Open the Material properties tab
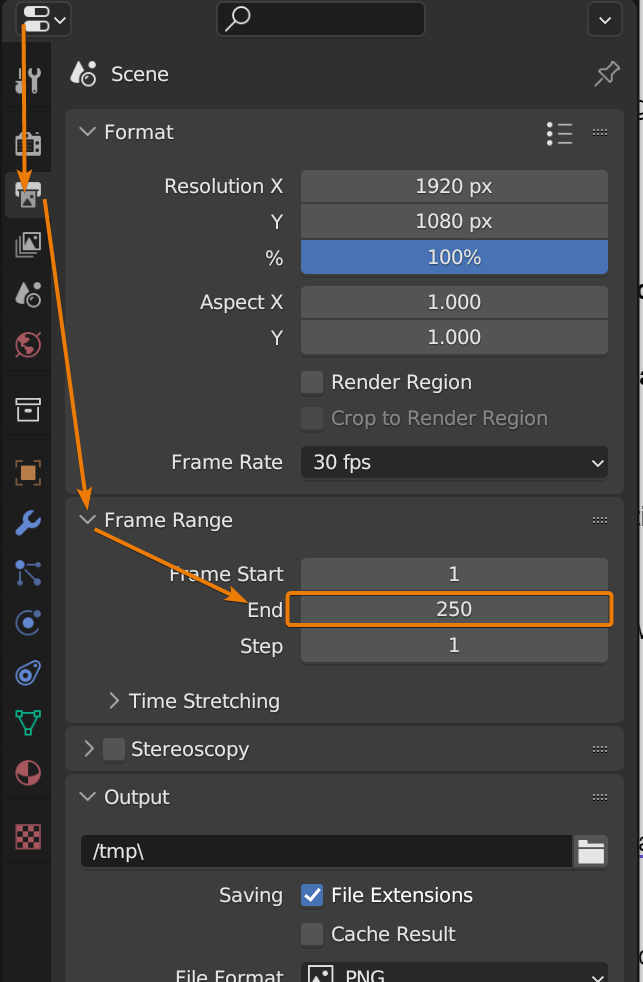The height and width of the screenshot is (982, 643). coord(27,772)
